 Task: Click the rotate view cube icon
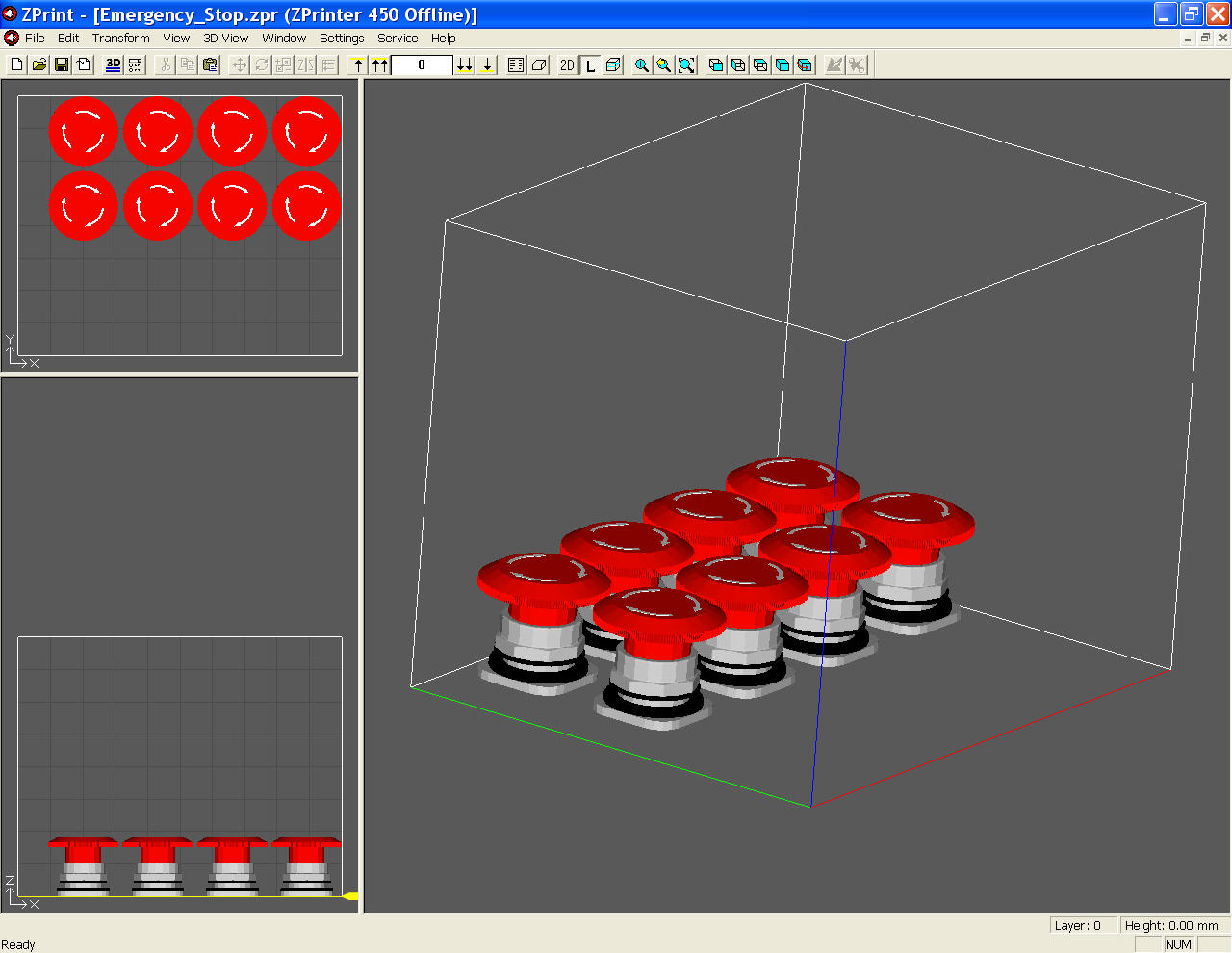pos(806,64)
